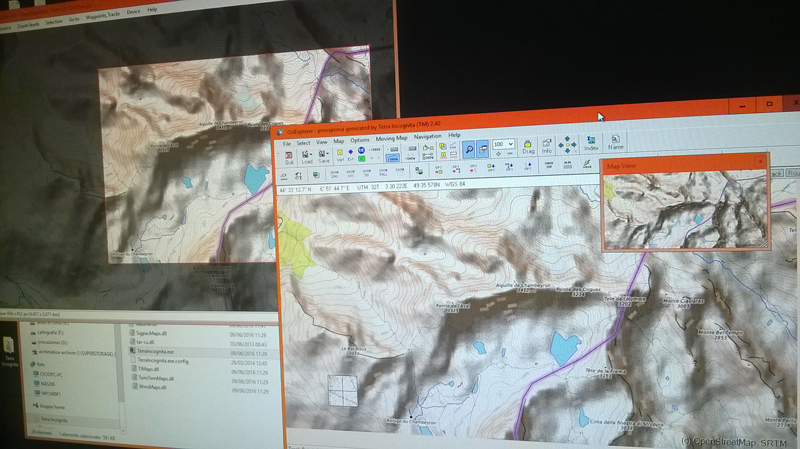Open the Index map icon
This screenshot has height=449, width=800.
coord(591,143)
